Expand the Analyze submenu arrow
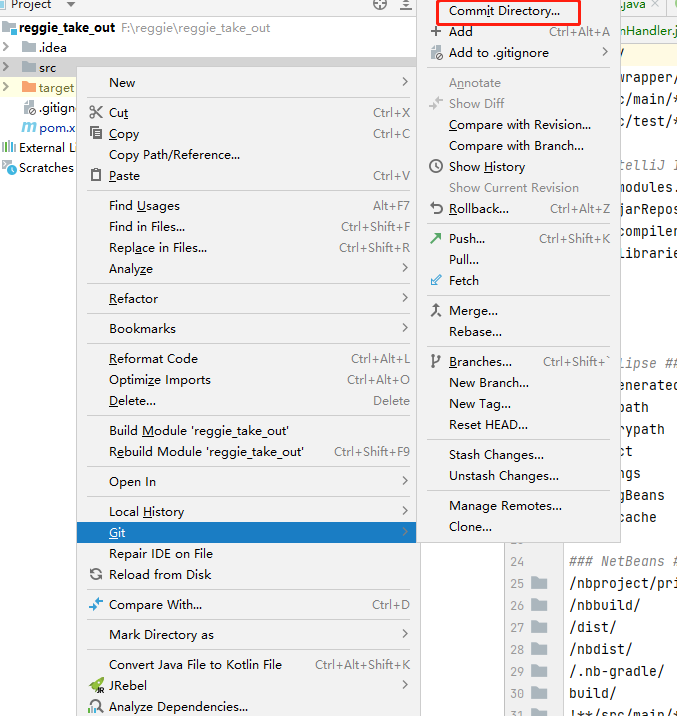 pos(405,268)
